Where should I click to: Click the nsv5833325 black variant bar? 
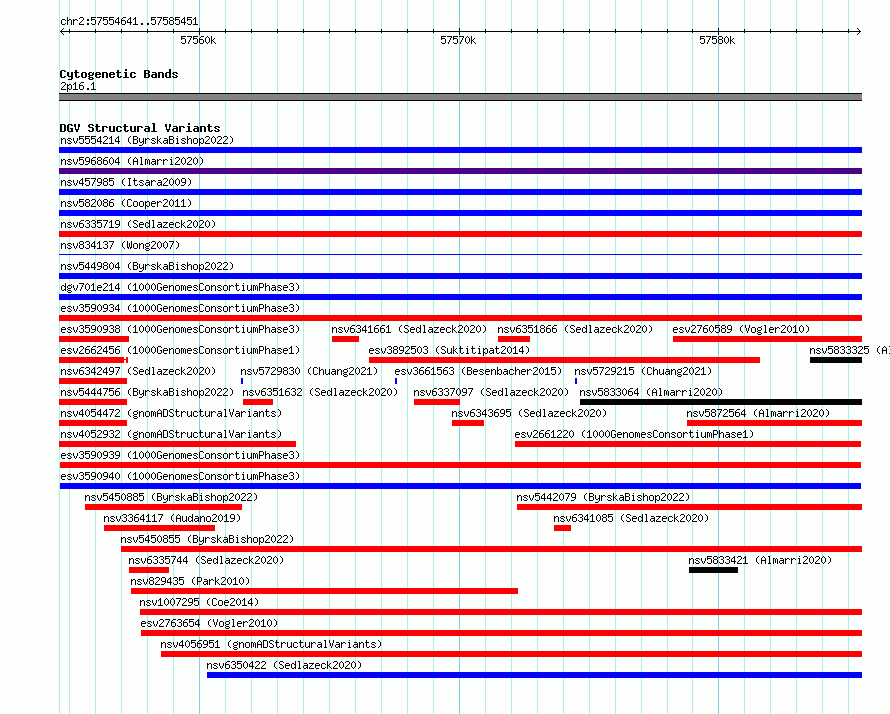point(836,360)
